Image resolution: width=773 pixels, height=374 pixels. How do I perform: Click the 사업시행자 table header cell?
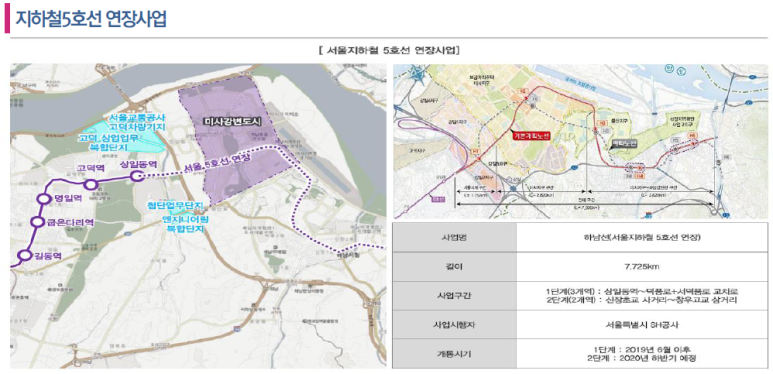[x=454, y=325]
